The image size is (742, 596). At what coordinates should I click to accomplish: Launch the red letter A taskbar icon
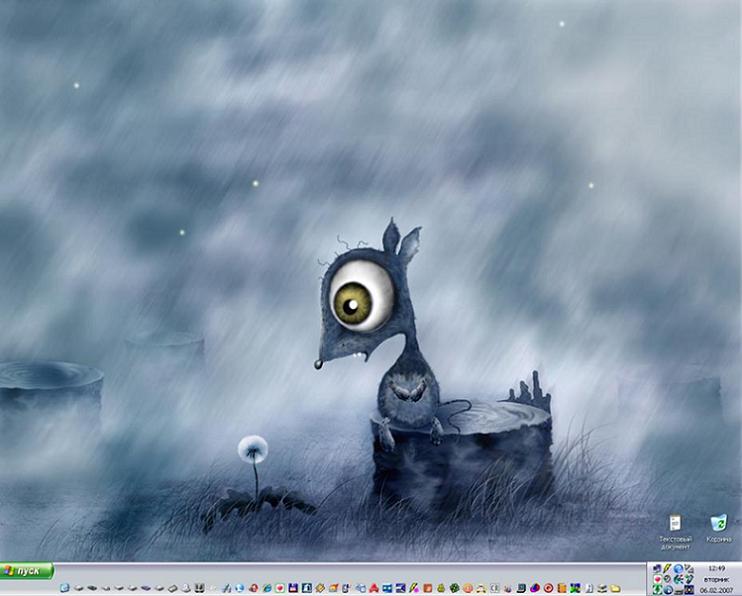pos(373,588)
